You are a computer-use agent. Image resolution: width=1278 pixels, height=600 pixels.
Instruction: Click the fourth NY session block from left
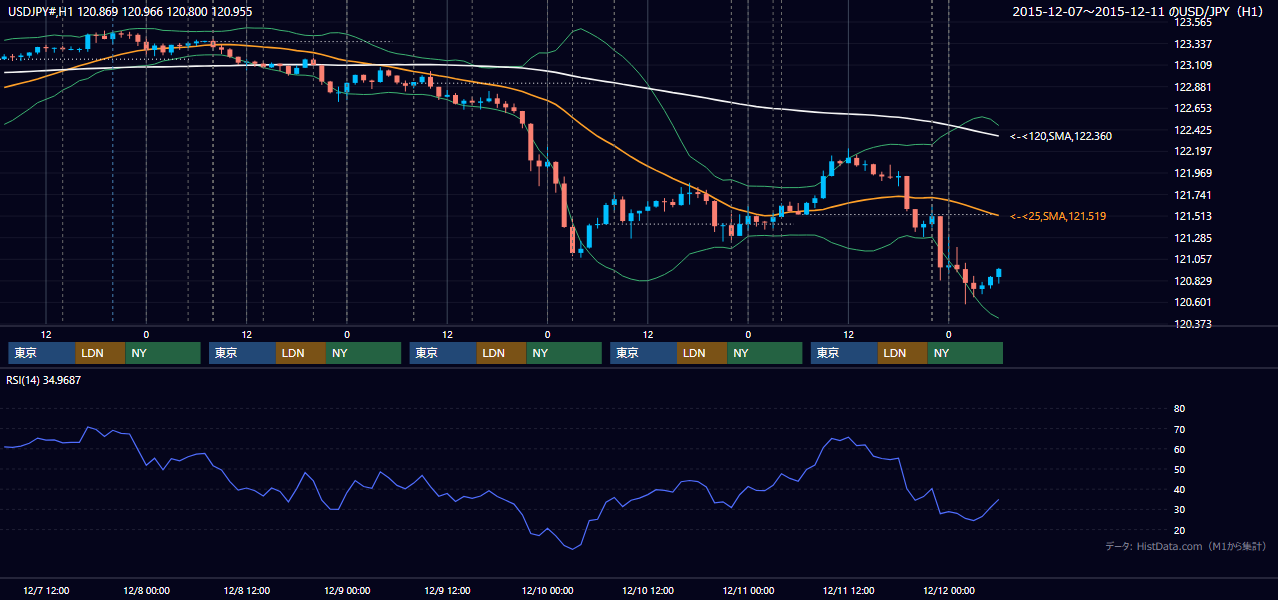tap(765, 353)
